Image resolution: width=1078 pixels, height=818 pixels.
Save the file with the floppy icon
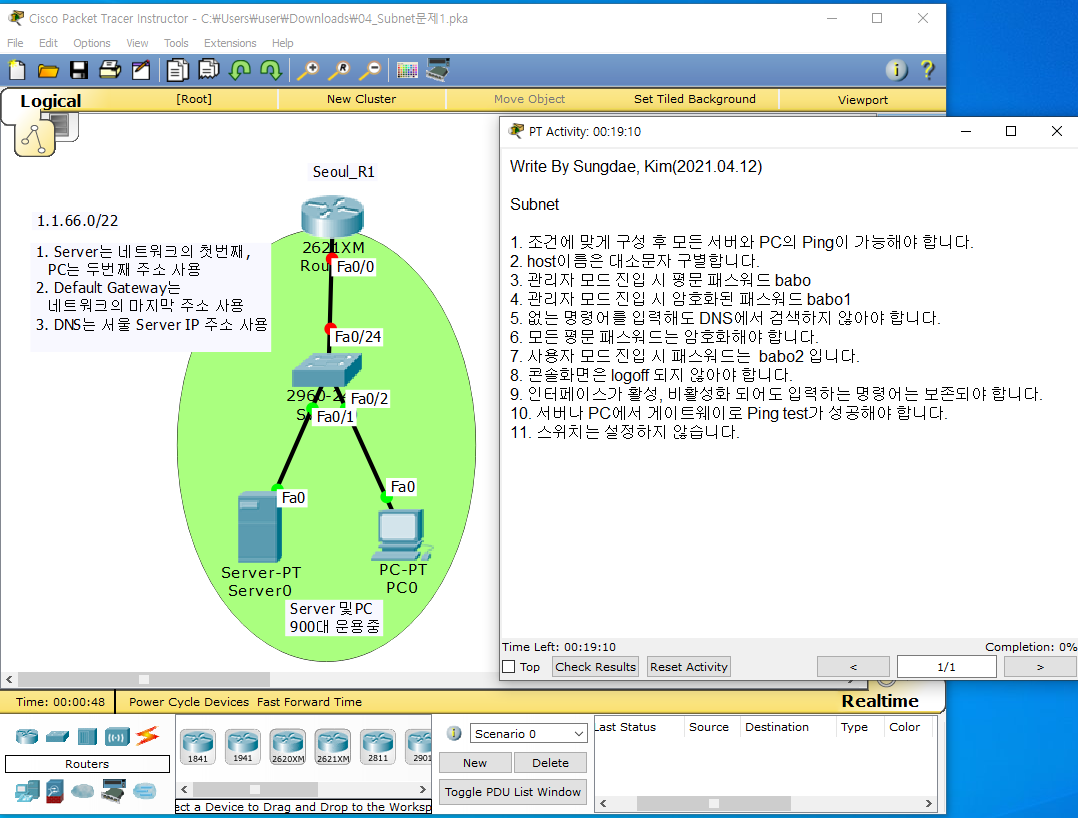tap(79, 70)
